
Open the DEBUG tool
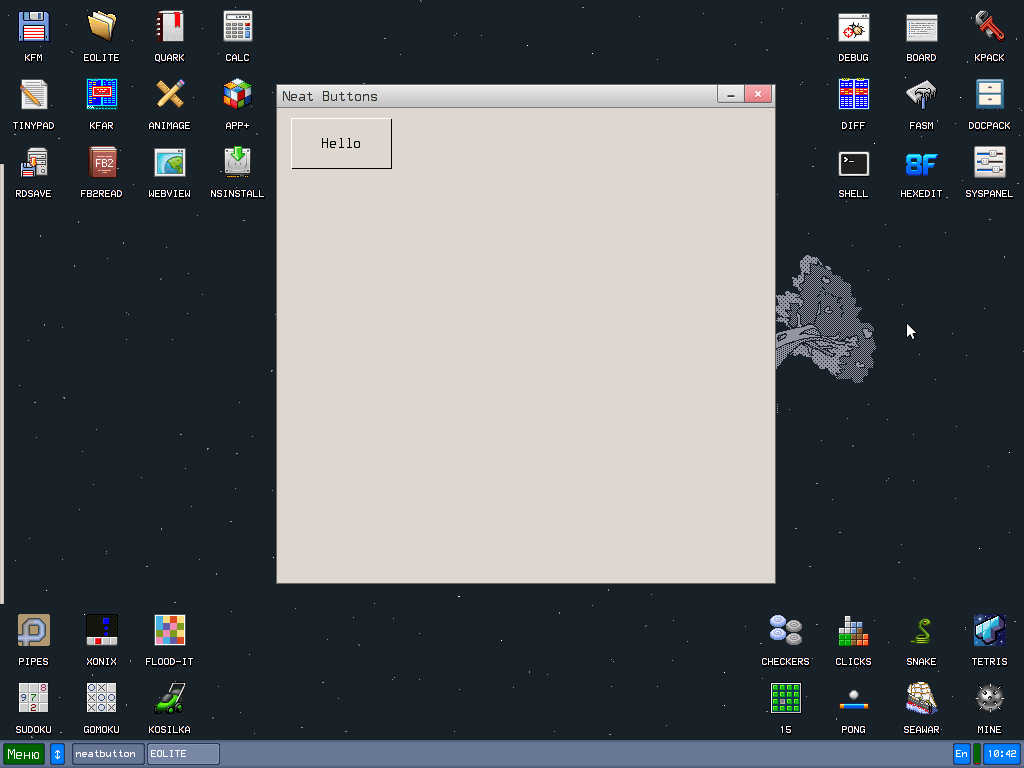coord(853,29)
